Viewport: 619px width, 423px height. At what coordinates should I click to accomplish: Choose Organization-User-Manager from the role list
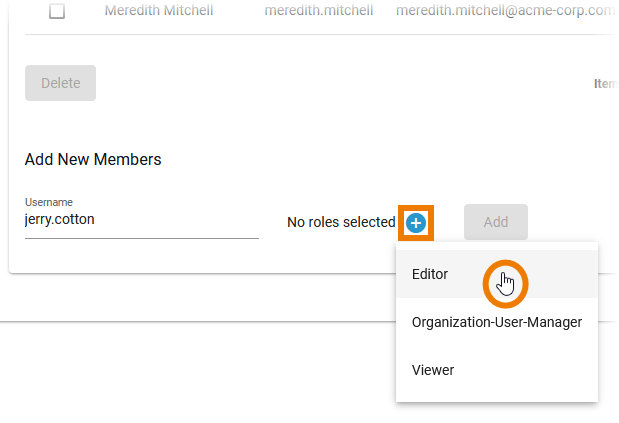[496, 322]
